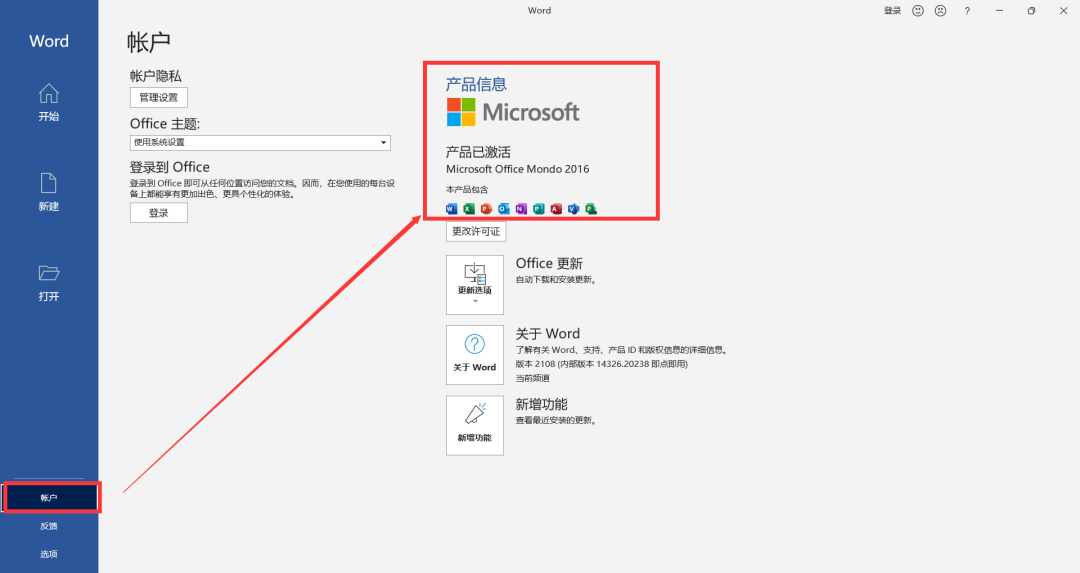This screenshot has width=1080, height=573.
Task: Click the '自动下载和安装更新。' text
Action: coord(557,280)
